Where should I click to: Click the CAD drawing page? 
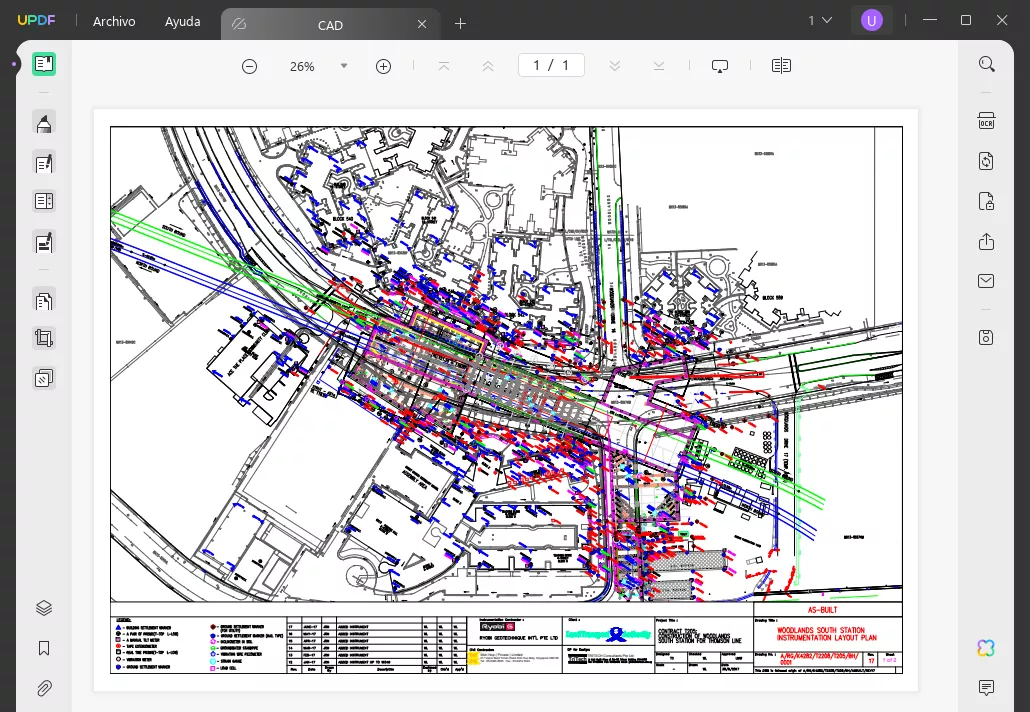tap(506, 399)
